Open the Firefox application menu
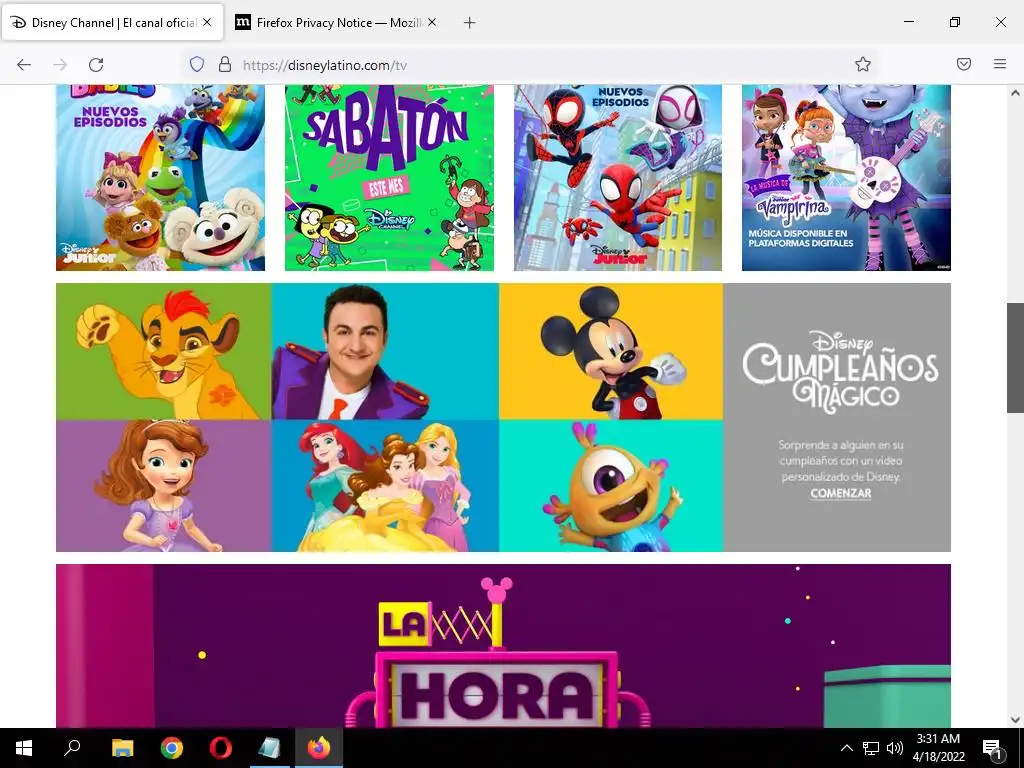The image size is (1024, 768). click(1000, 64)
